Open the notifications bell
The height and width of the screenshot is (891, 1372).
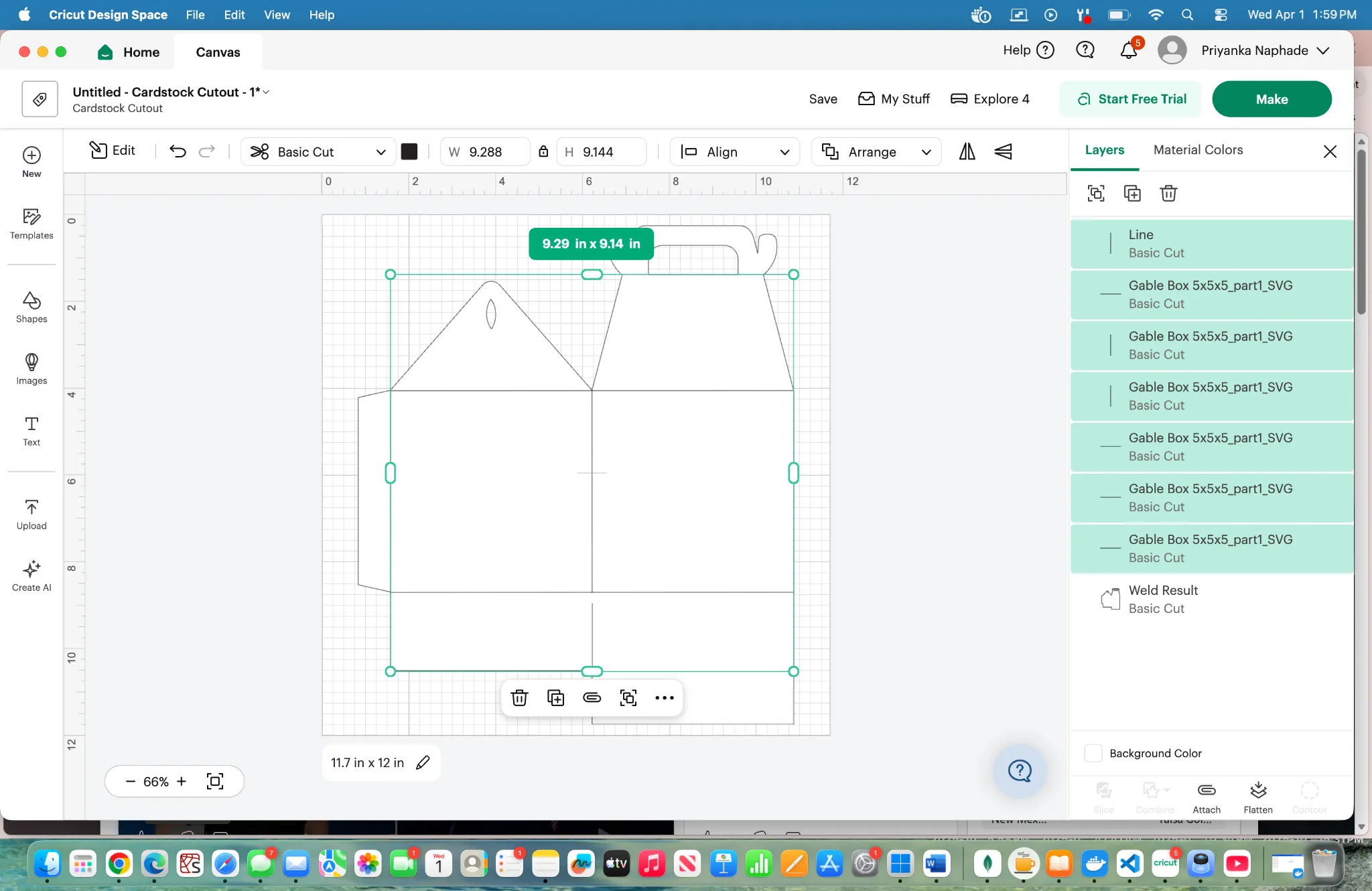pyautogui.click(x=1129, y=50)
